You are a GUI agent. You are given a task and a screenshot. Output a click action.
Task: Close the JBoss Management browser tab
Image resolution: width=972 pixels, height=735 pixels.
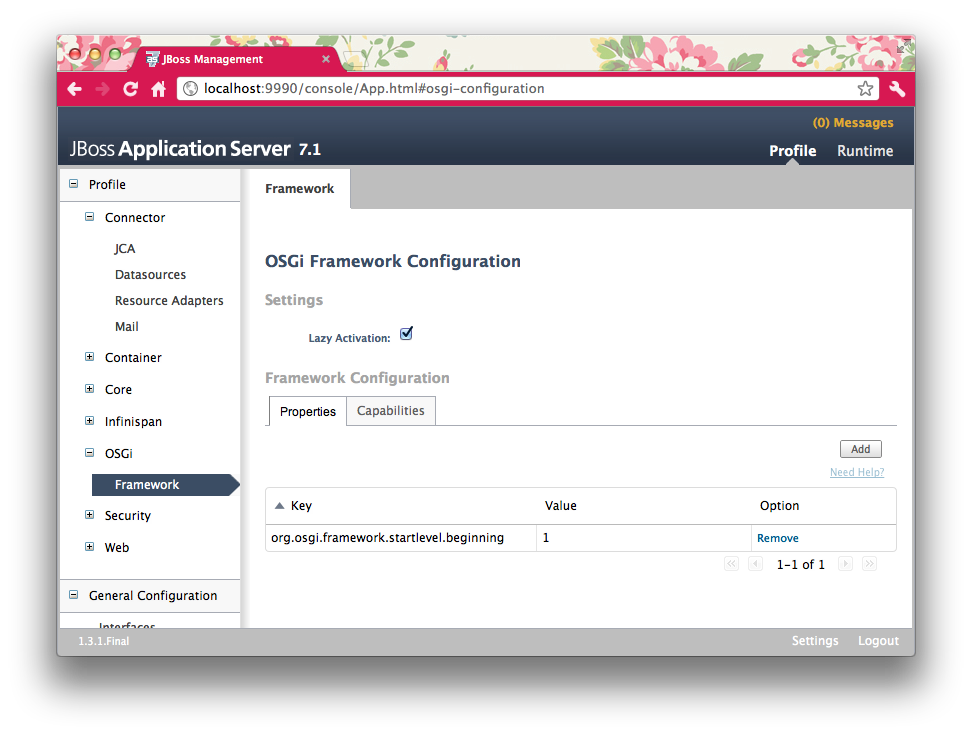coord(325,59)
